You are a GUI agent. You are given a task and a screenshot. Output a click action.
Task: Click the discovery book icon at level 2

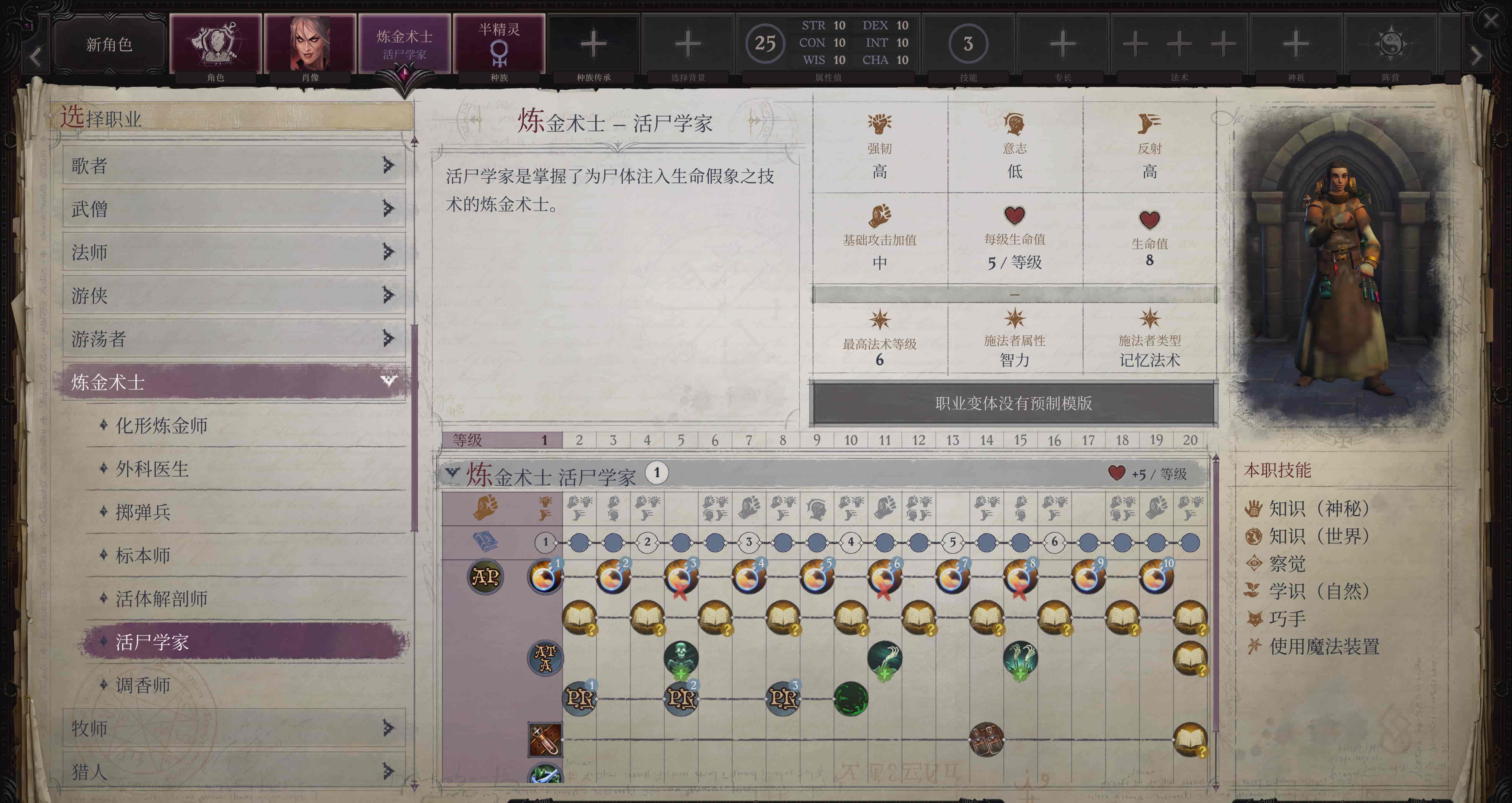[579, 618]
